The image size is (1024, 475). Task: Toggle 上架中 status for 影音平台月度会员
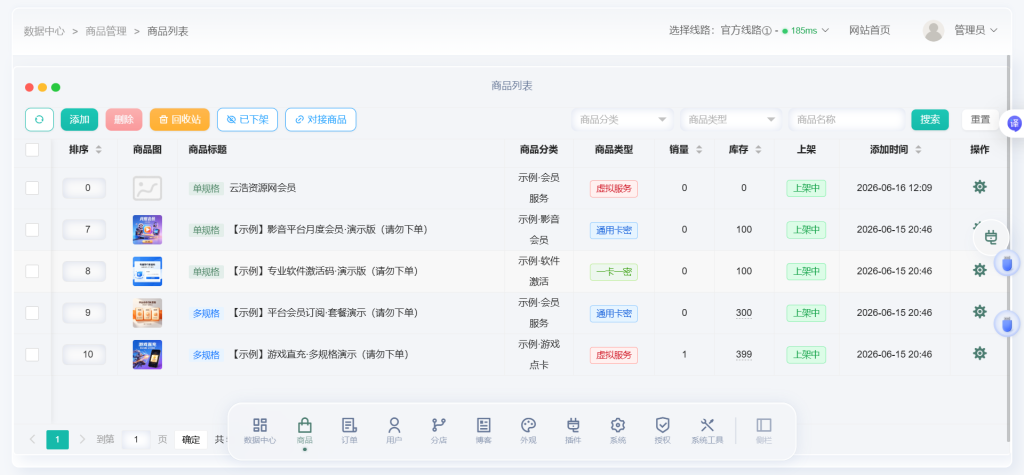[806, 230]
